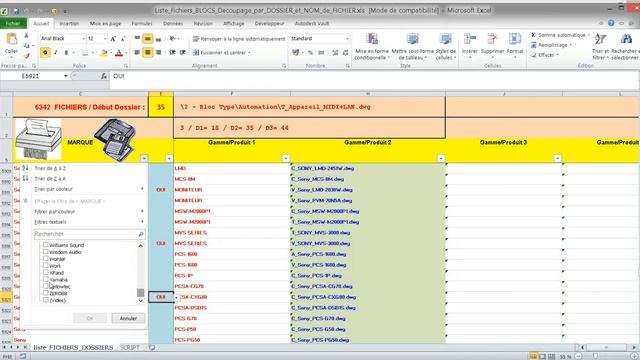Image resolution: width=640 pixels, height=360 pixels.
Task: Open the Arial Black font name dropdown
Action: [x=84, y=39]
